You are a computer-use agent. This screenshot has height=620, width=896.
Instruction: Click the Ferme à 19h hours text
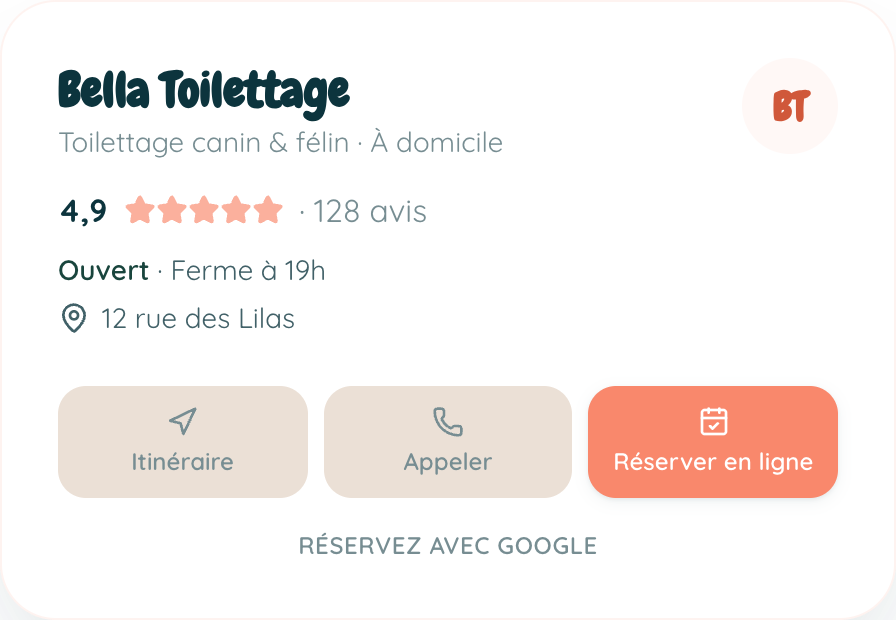tap(248, 271)
